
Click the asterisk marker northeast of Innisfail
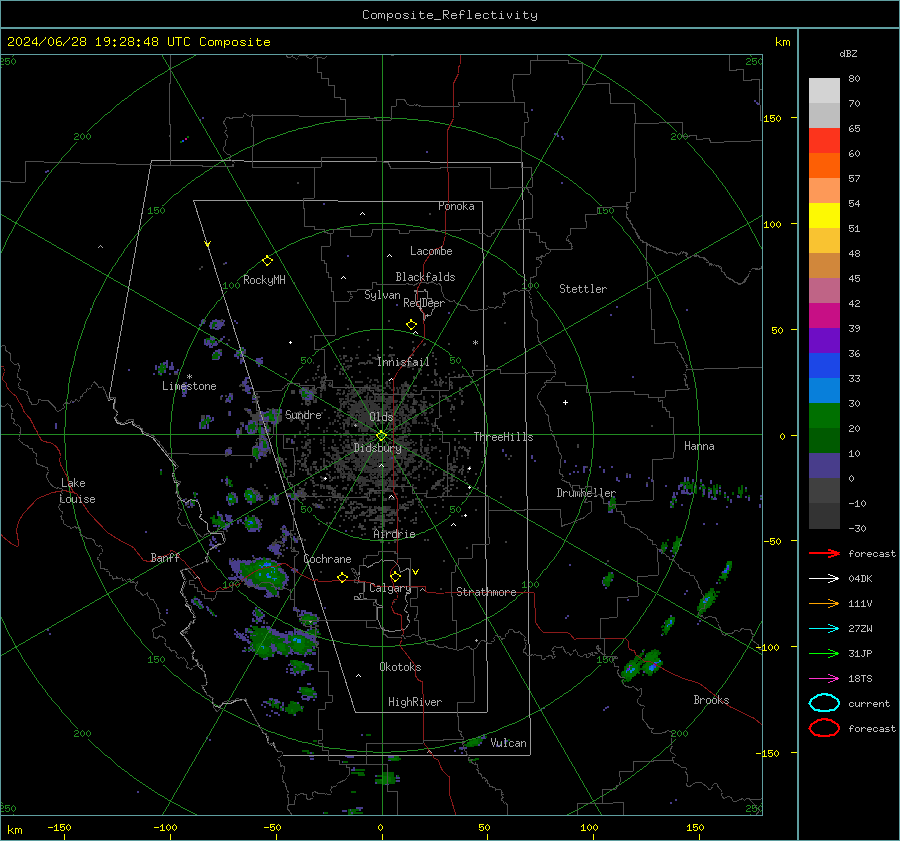tap(475, 343)
